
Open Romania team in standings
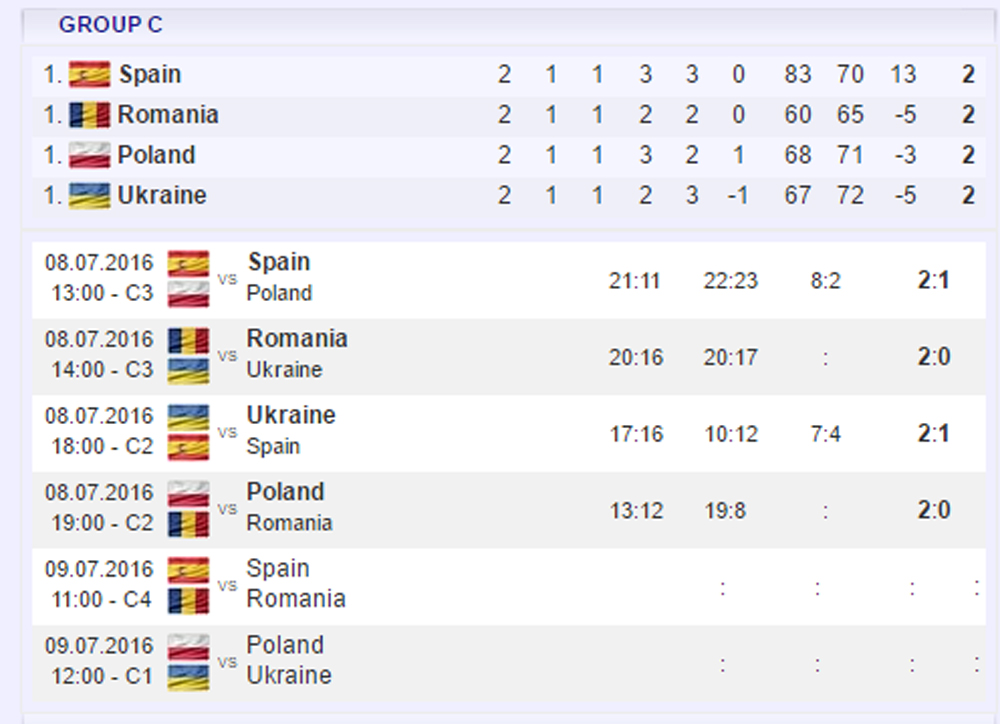(x=168, y=115)
